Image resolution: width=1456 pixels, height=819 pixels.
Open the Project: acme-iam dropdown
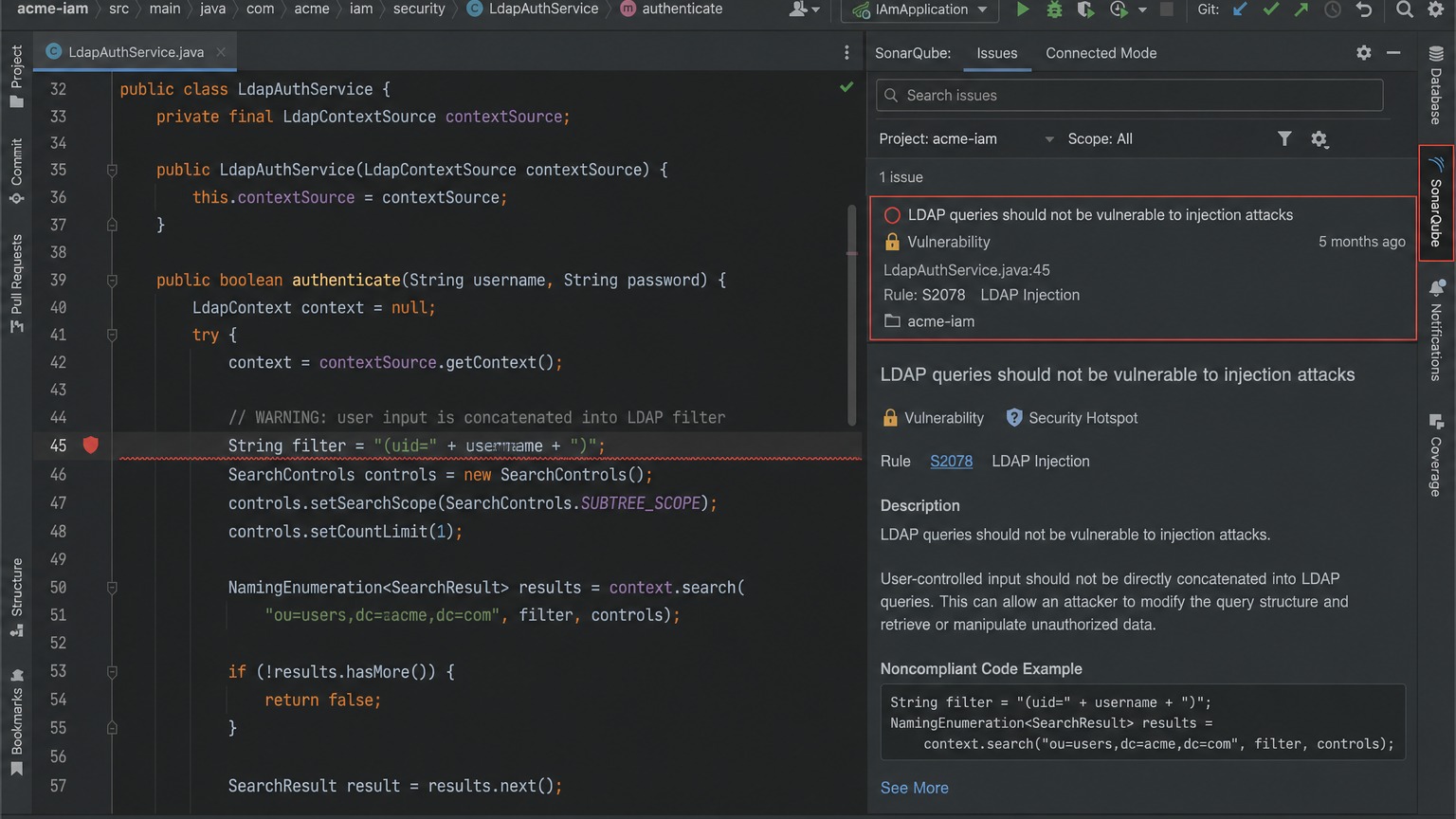click(x=966, y=139)
